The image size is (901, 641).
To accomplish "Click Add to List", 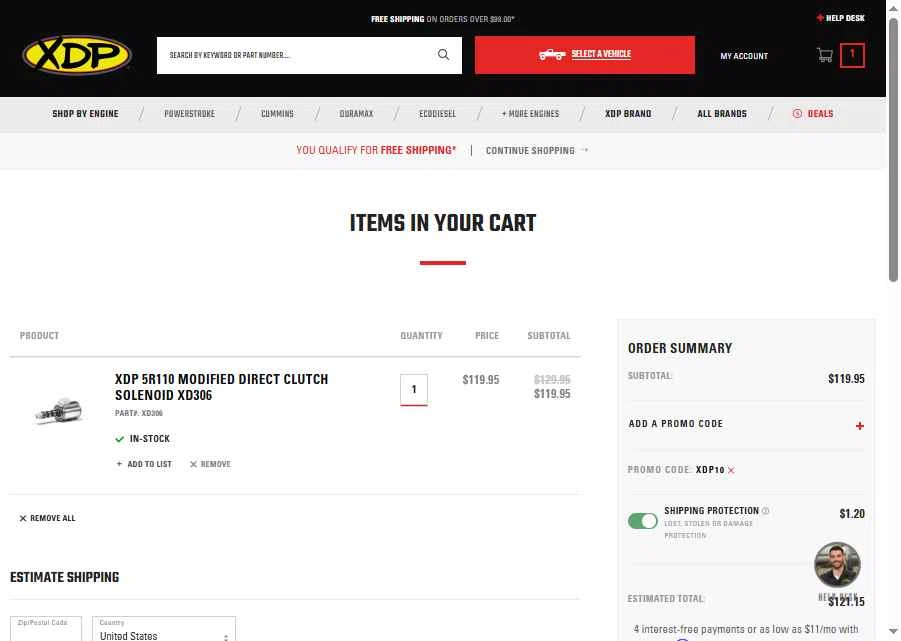I will 144,464.
